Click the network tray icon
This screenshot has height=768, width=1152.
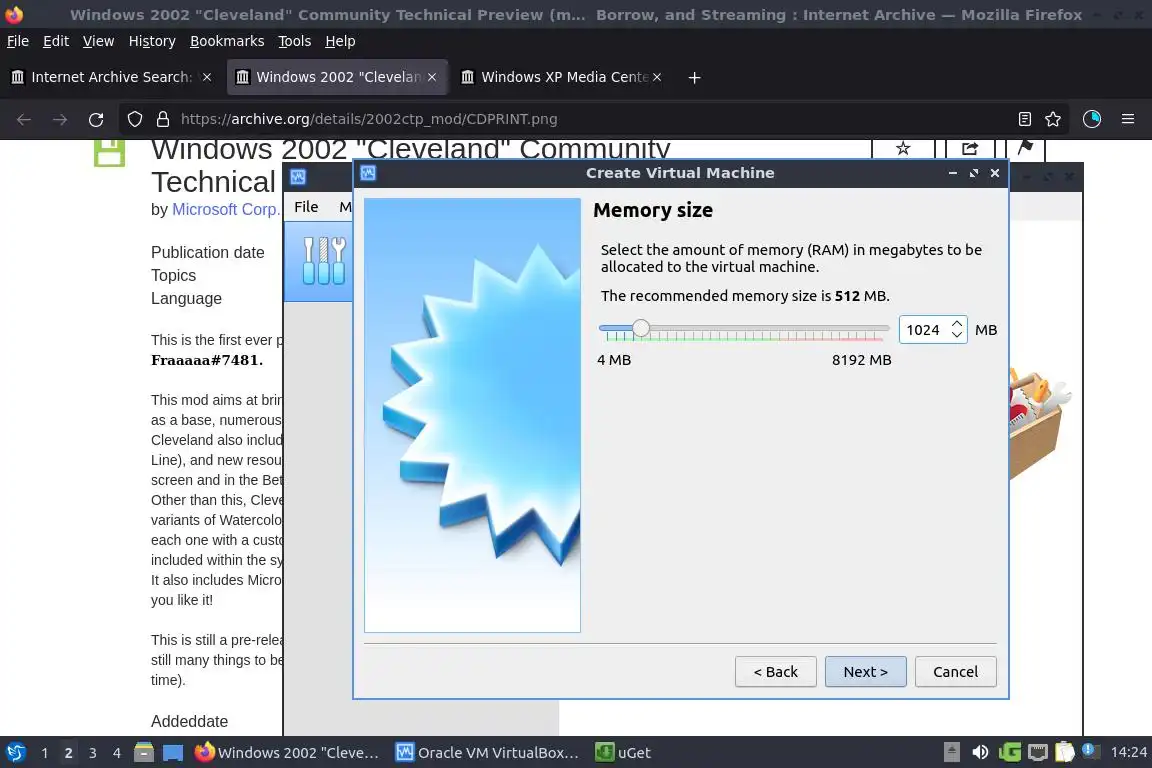(x=1037, y=752)
